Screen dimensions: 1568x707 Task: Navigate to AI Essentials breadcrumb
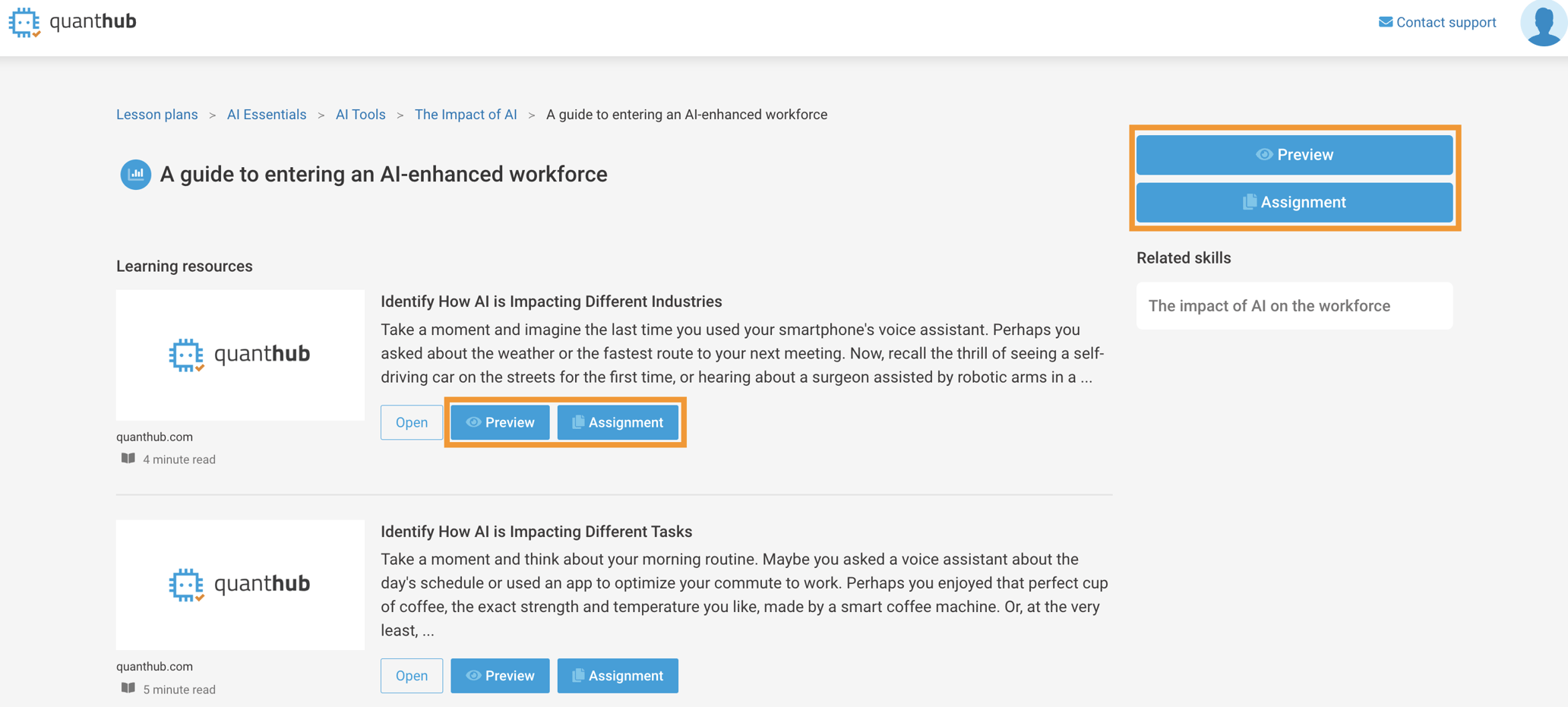point(267,115)
